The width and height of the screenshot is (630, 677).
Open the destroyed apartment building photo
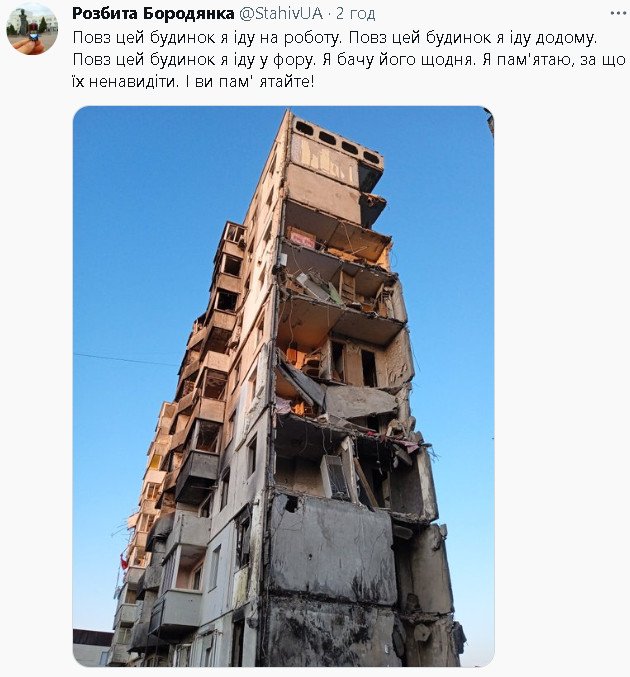click(283, 386)
